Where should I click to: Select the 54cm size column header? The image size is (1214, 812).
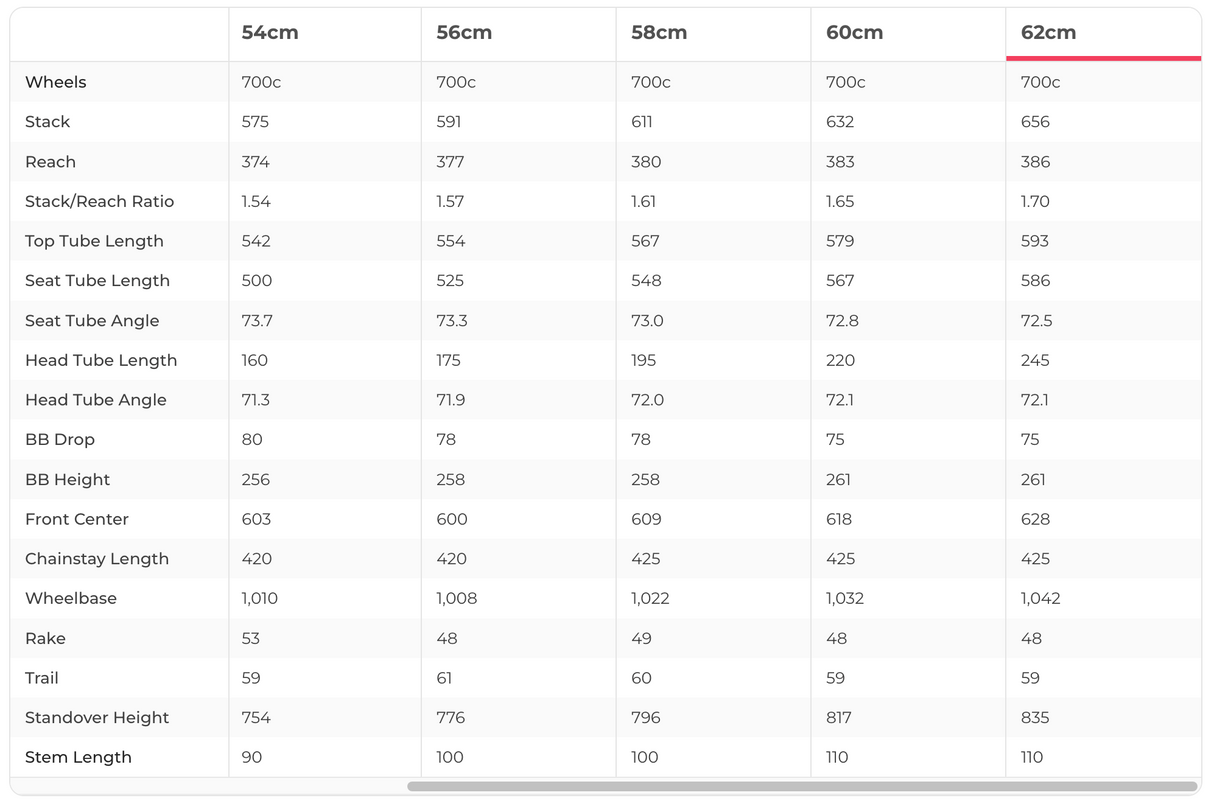coord(270,33)
